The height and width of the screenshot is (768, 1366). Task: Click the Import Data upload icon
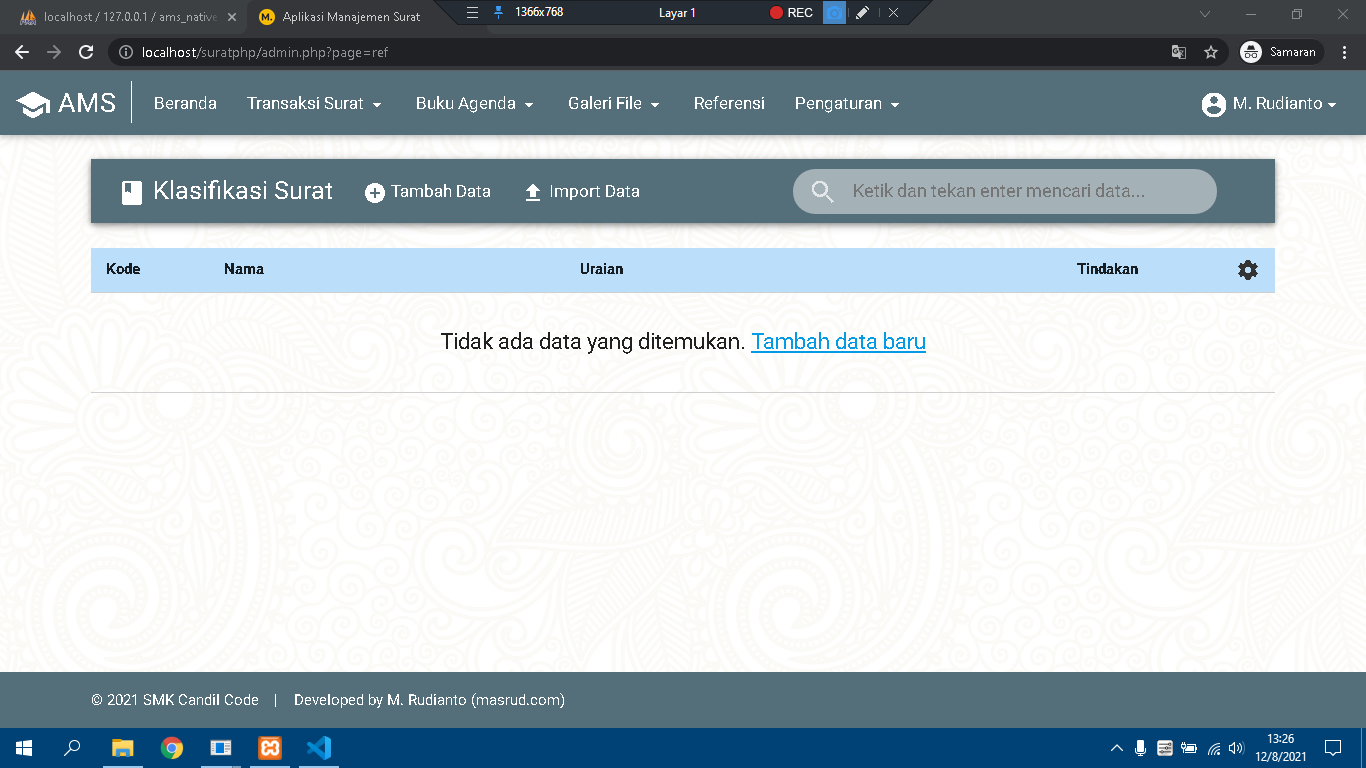coord(533,193)
